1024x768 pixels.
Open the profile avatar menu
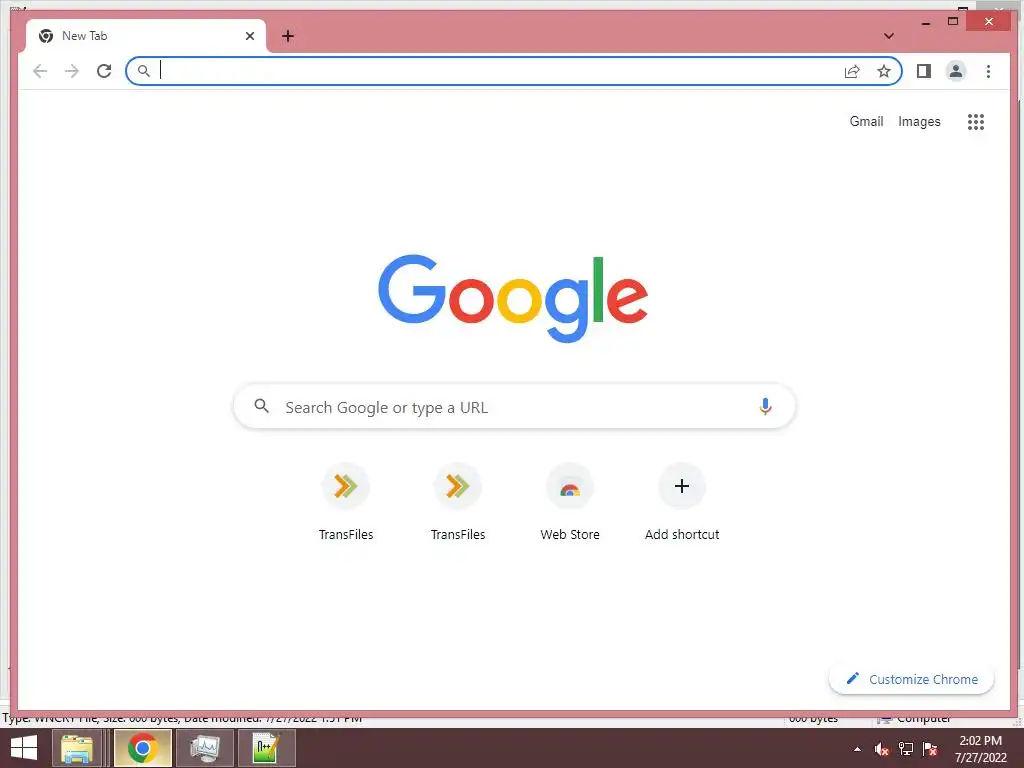coord(956,71)
